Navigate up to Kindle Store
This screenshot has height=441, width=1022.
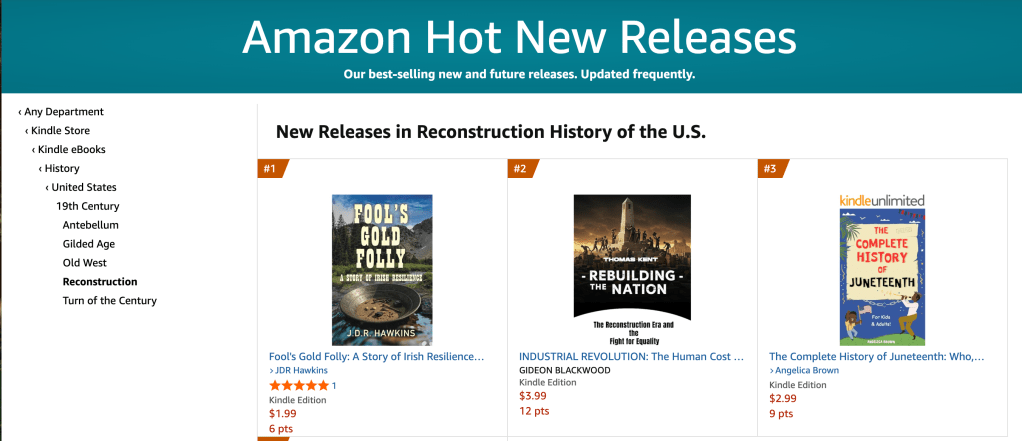(60, 131)
